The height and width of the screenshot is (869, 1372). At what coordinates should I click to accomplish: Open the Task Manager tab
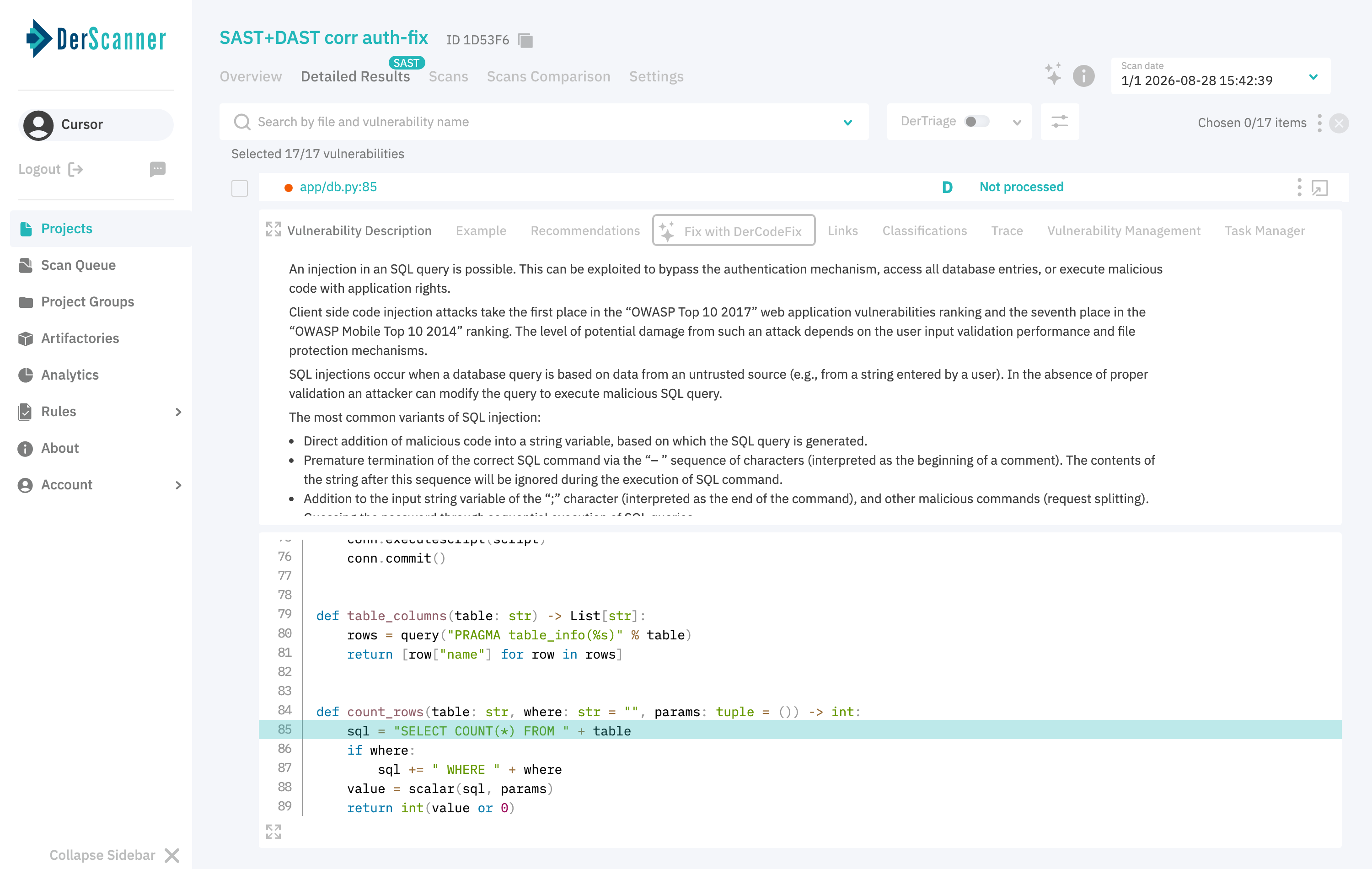tap(1265, 230)
